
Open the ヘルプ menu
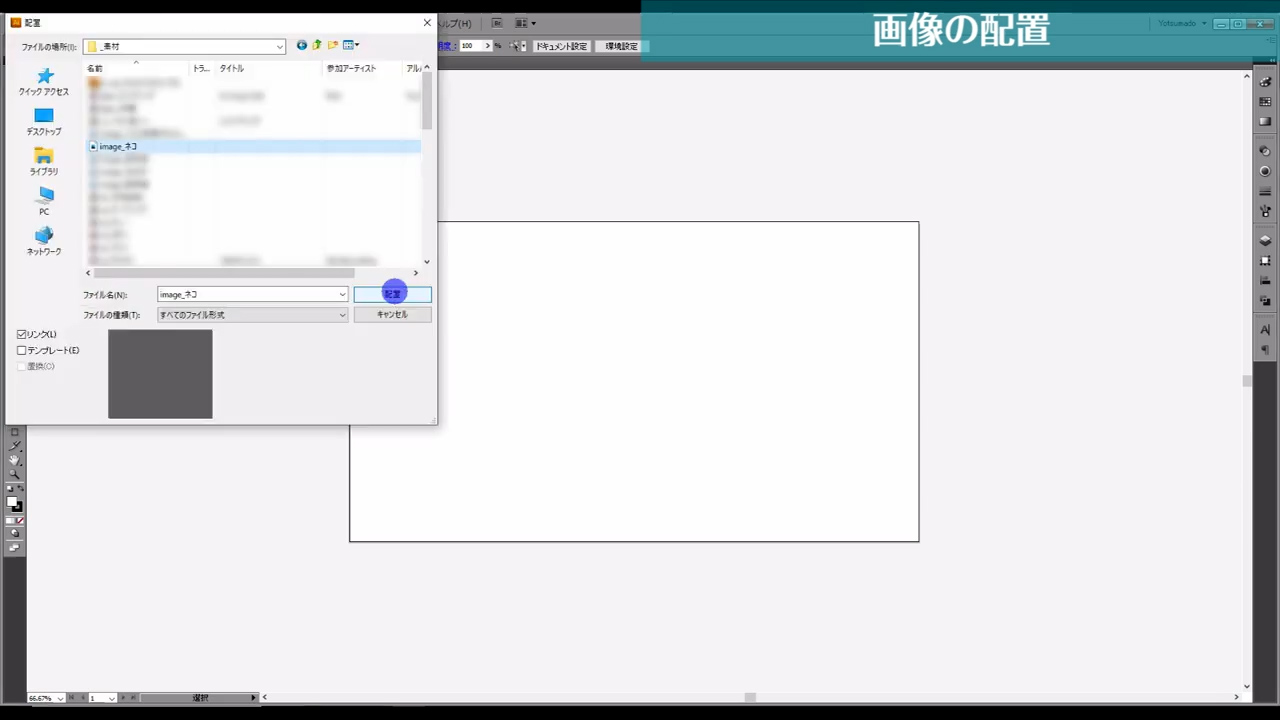pos(457,23)
